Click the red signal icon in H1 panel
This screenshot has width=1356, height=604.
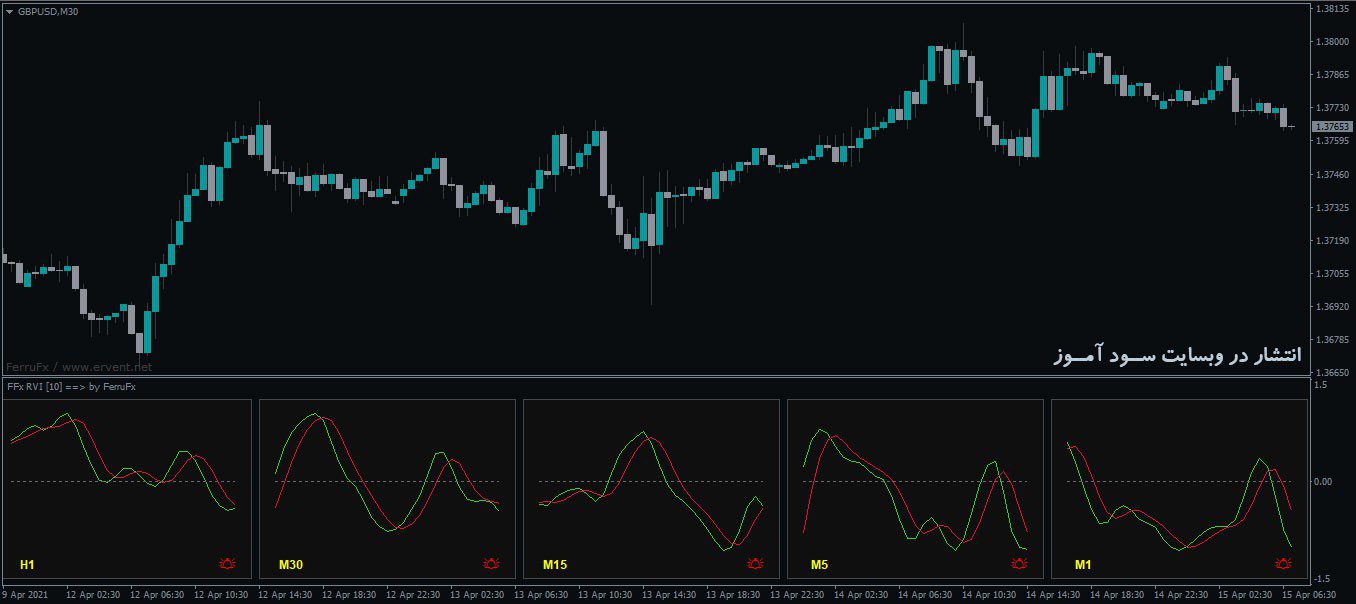click(226, 564)
